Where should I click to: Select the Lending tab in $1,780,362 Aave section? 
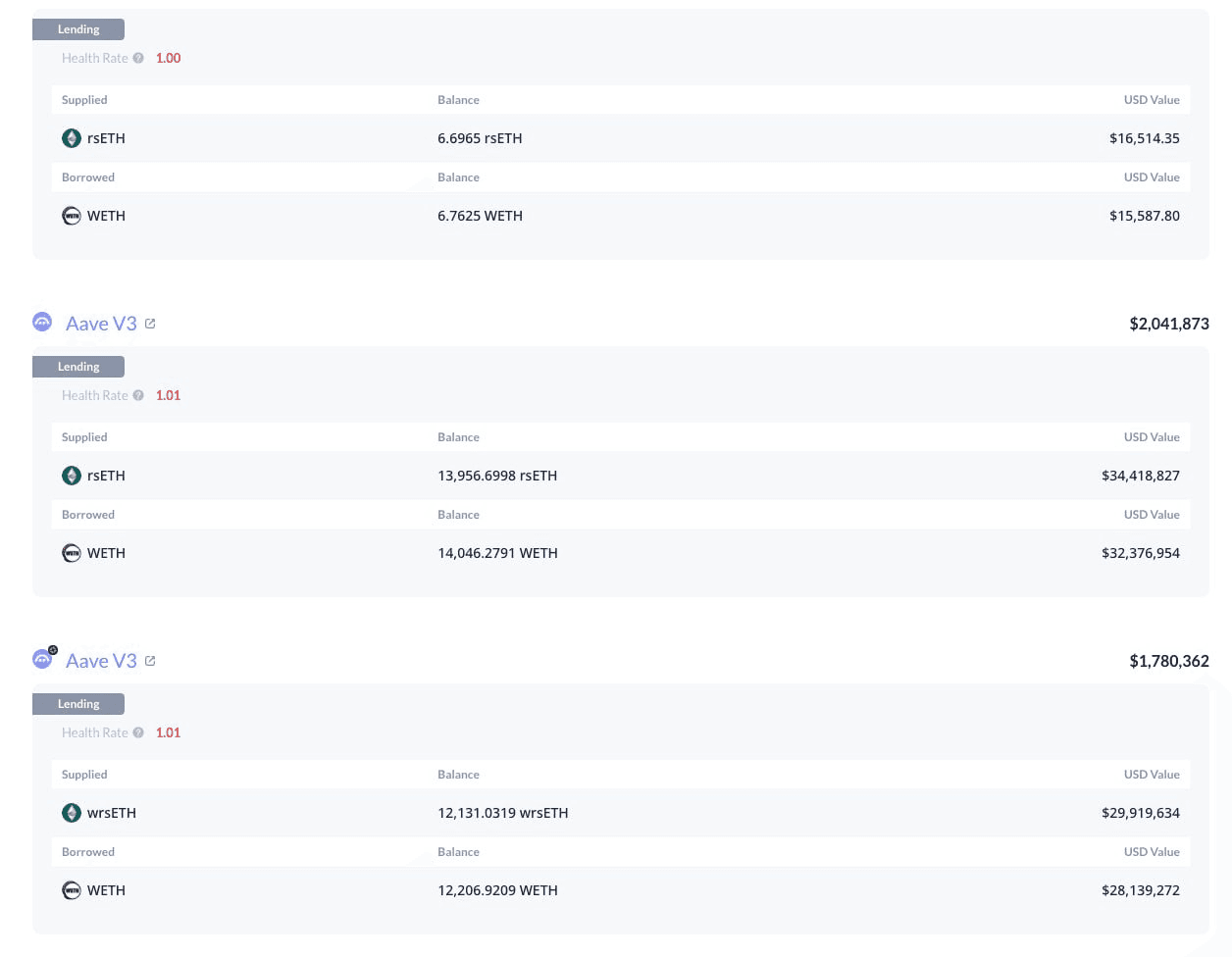(78, 704)
